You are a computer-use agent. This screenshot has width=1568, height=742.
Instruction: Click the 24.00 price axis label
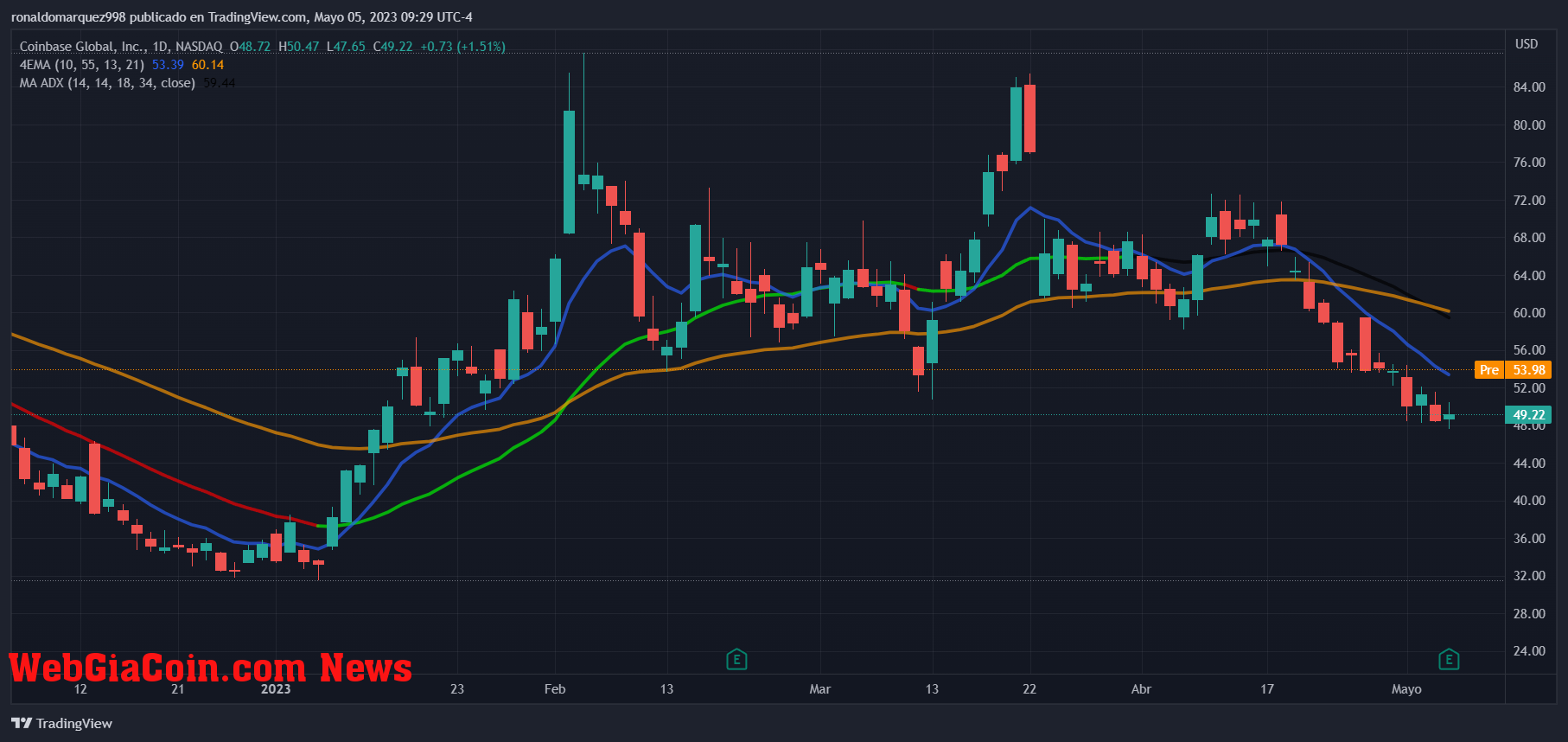pos(1529,651)
